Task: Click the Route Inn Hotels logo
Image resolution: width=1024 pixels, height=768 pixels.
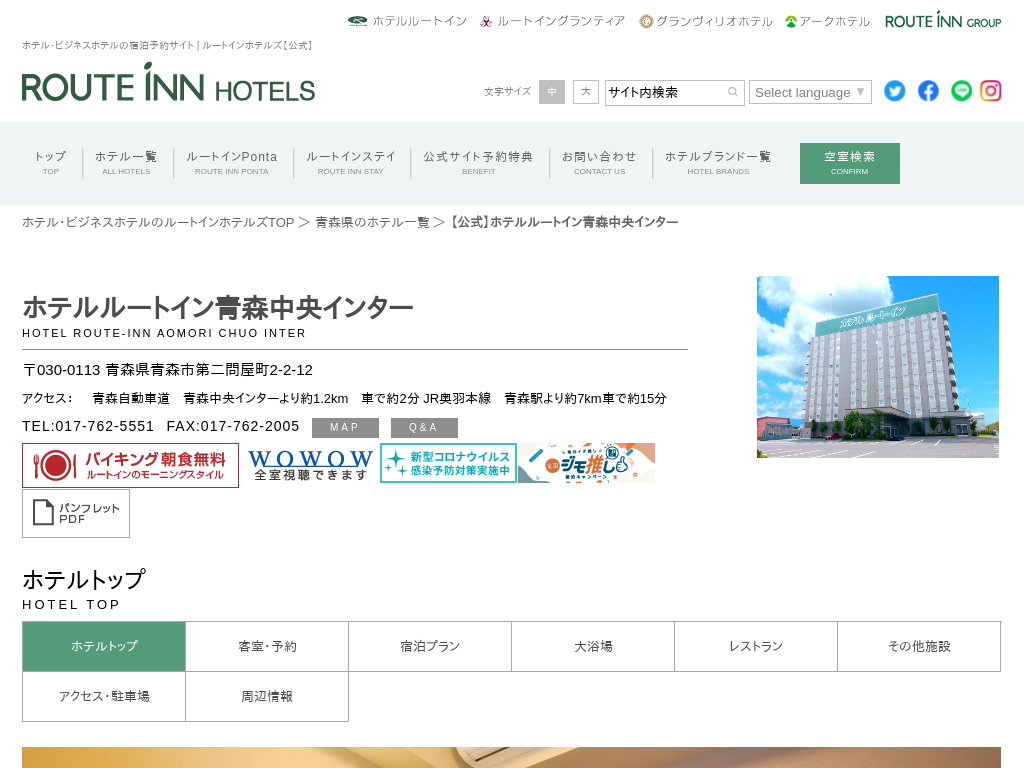Action: pos(168,83)
